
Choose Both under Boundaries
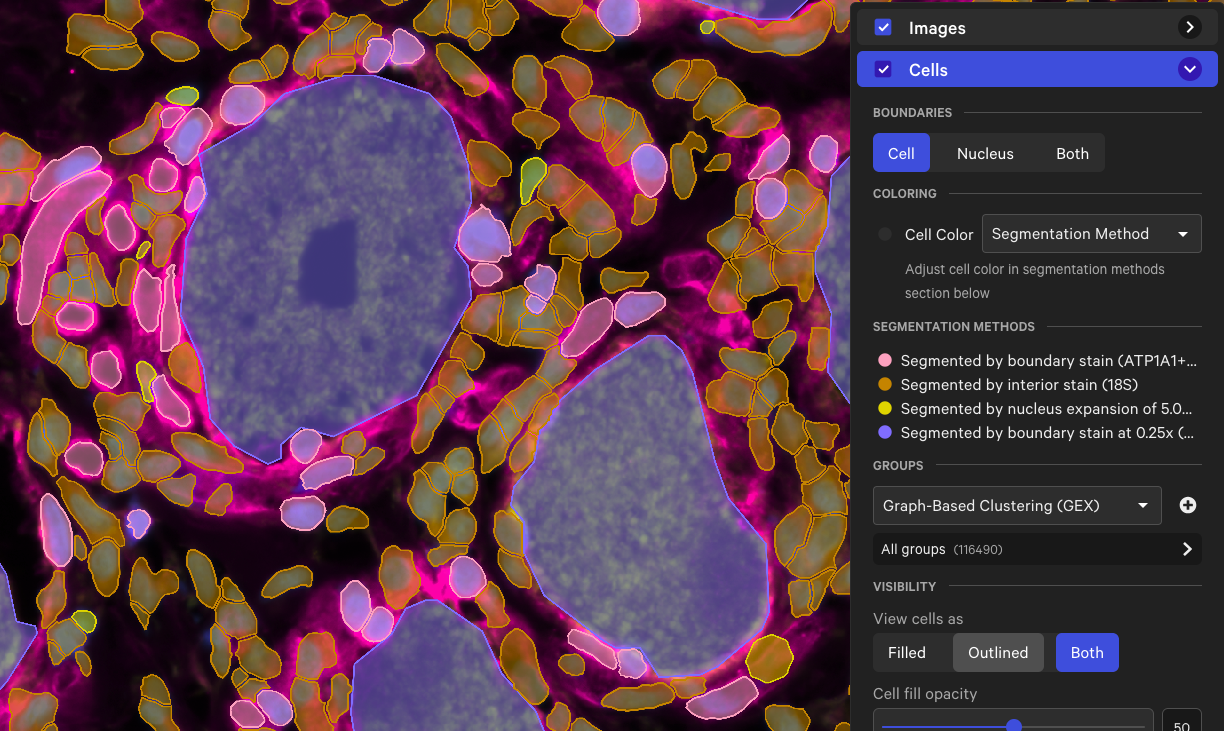coord(1072,153)
